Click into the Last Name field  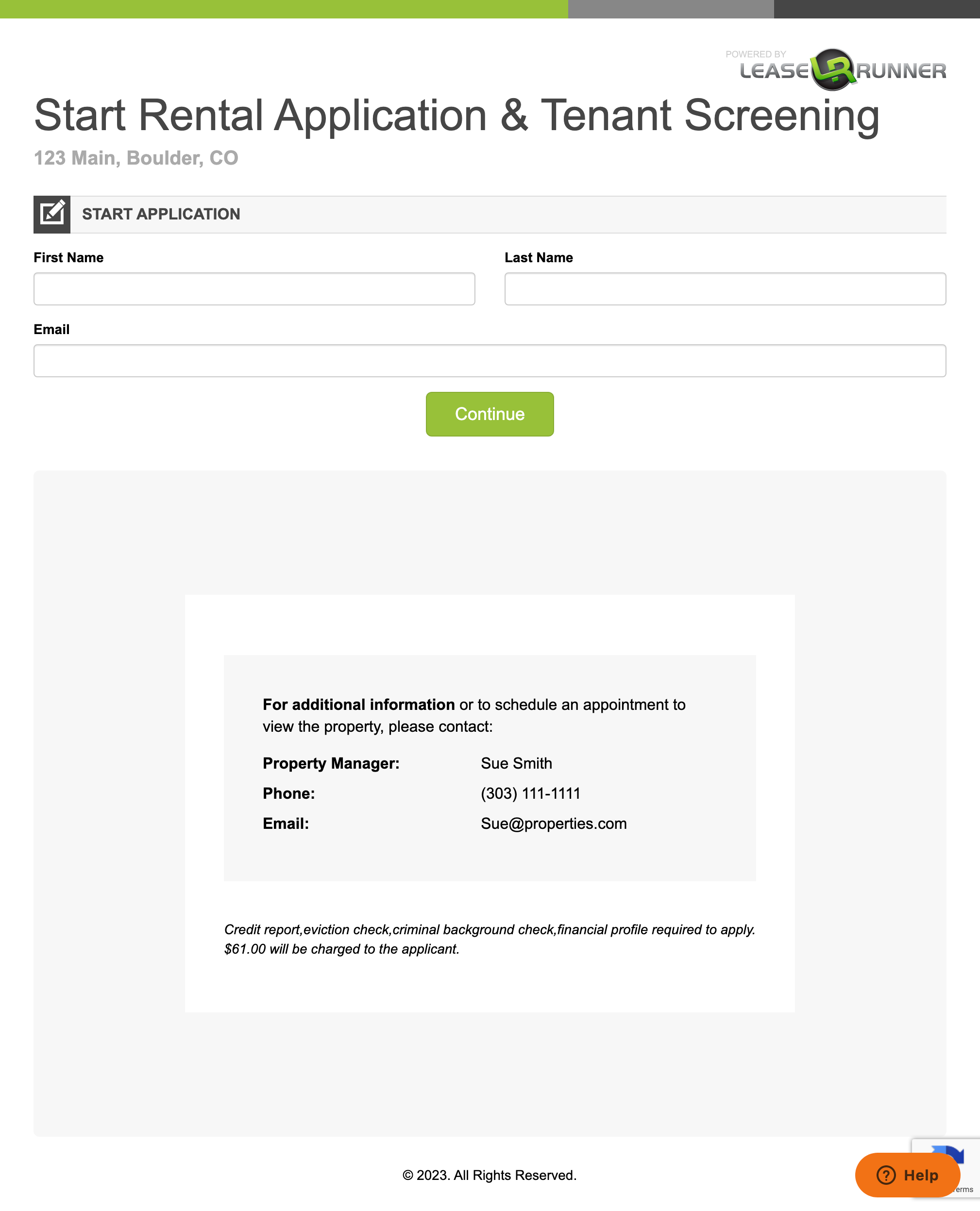[x=725, y=289]
